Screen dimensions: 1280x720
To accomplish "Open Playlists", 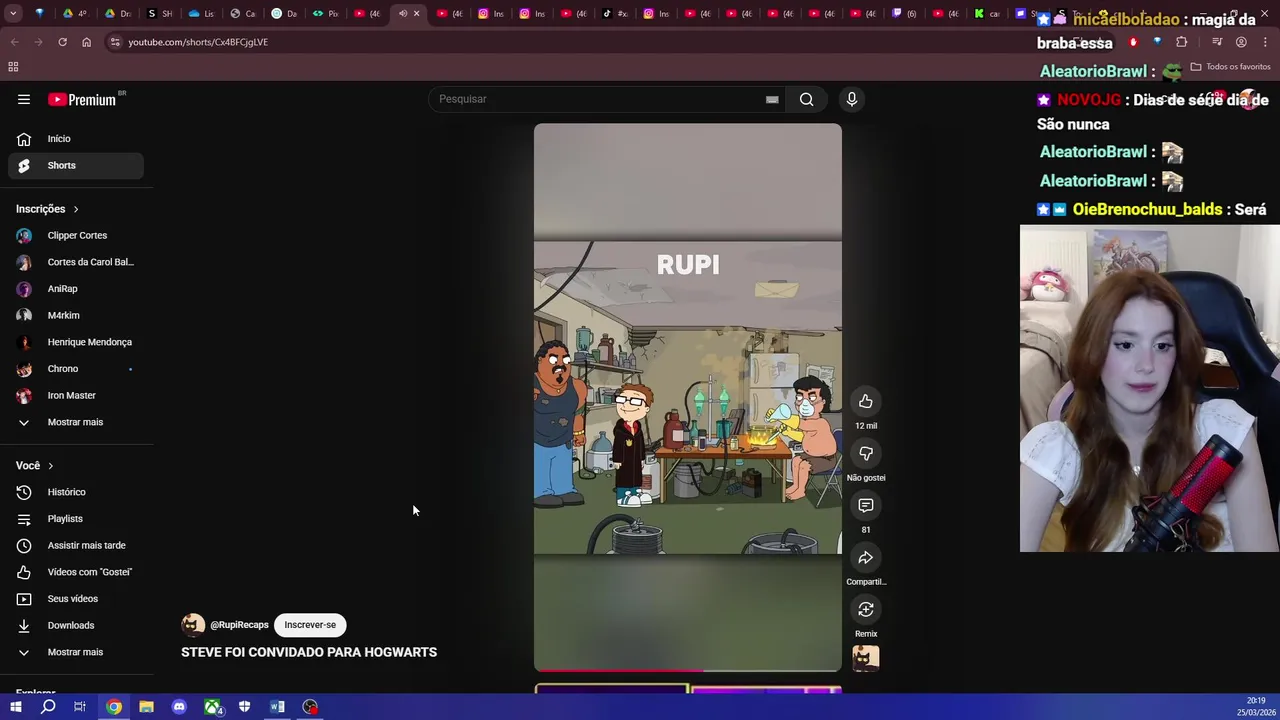I will [x=76, y=519].
